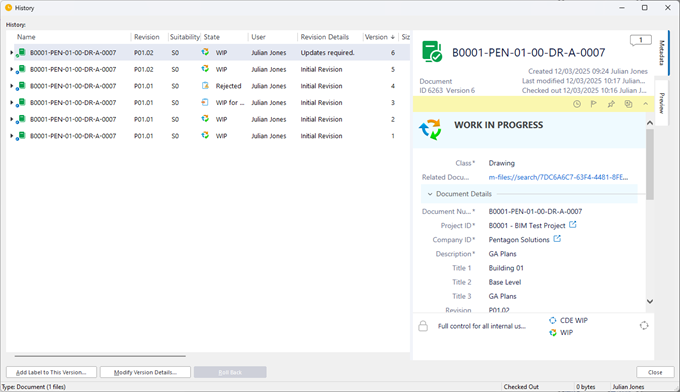Open the Related Documents m-files link
This screenshot has width=680, height=392.
click(558, 177)
